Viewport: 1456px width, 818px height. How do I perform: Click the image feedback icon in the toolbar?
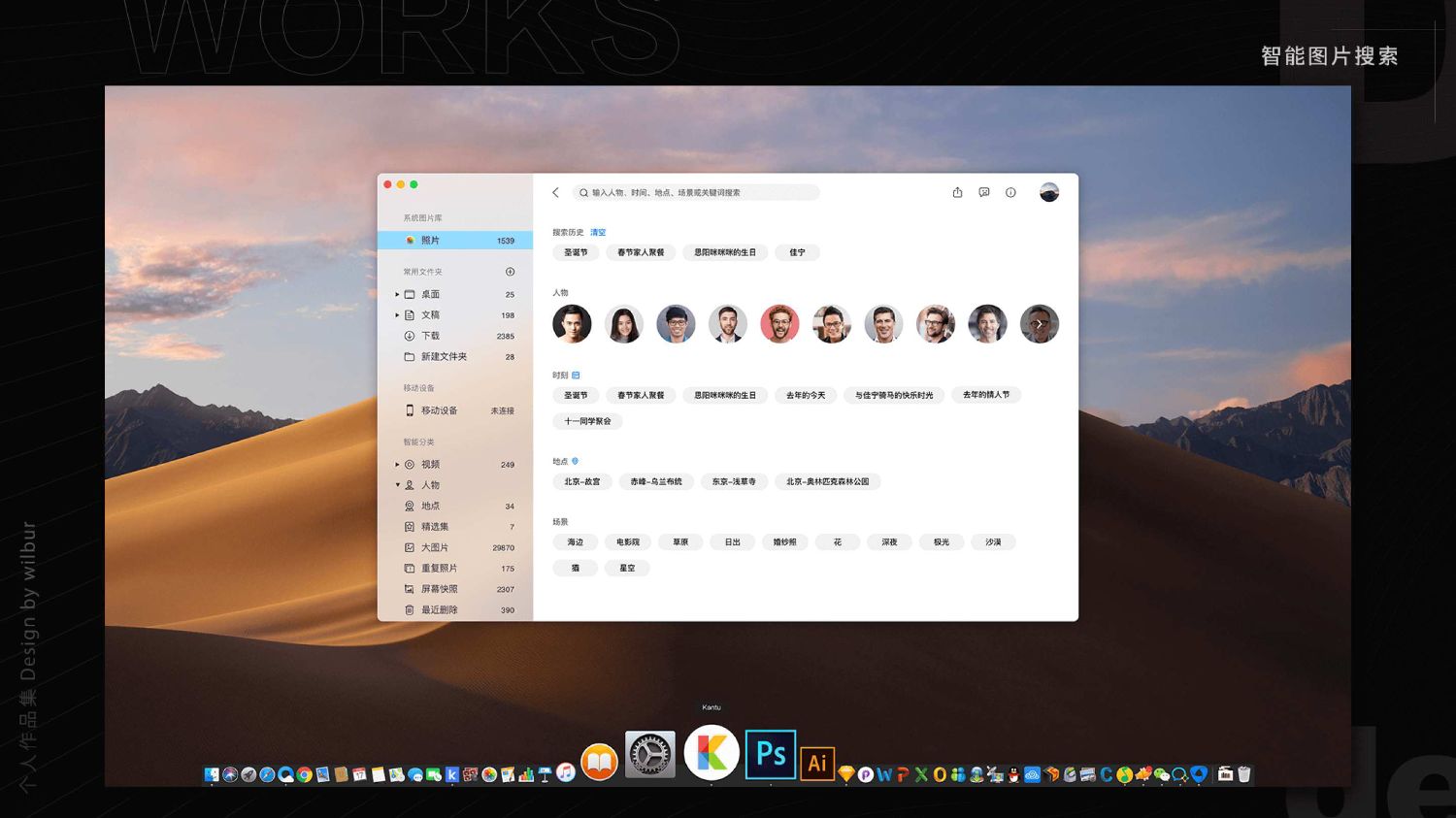(x=984, y=193)
